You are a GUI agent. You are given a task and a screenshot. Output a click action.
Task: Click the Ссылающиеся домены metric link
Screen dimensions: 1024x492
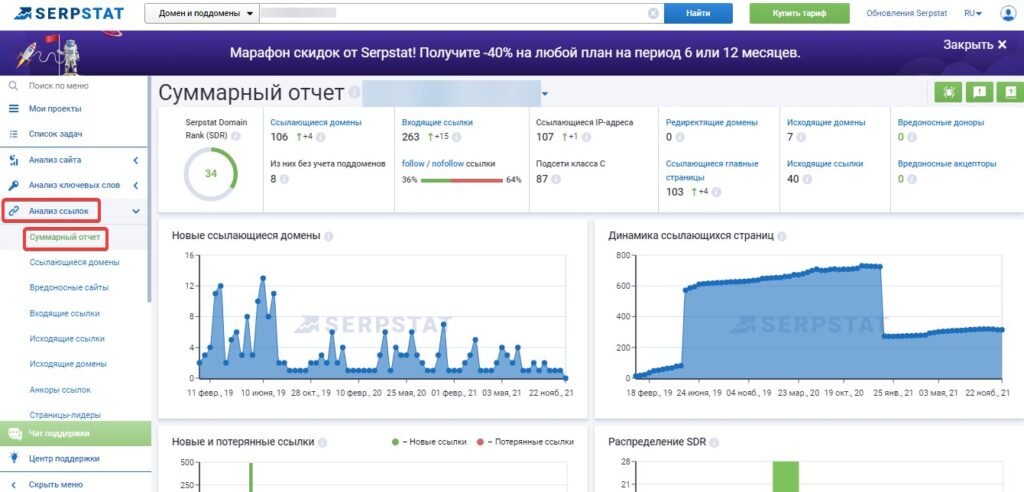(x=316, y=122)
